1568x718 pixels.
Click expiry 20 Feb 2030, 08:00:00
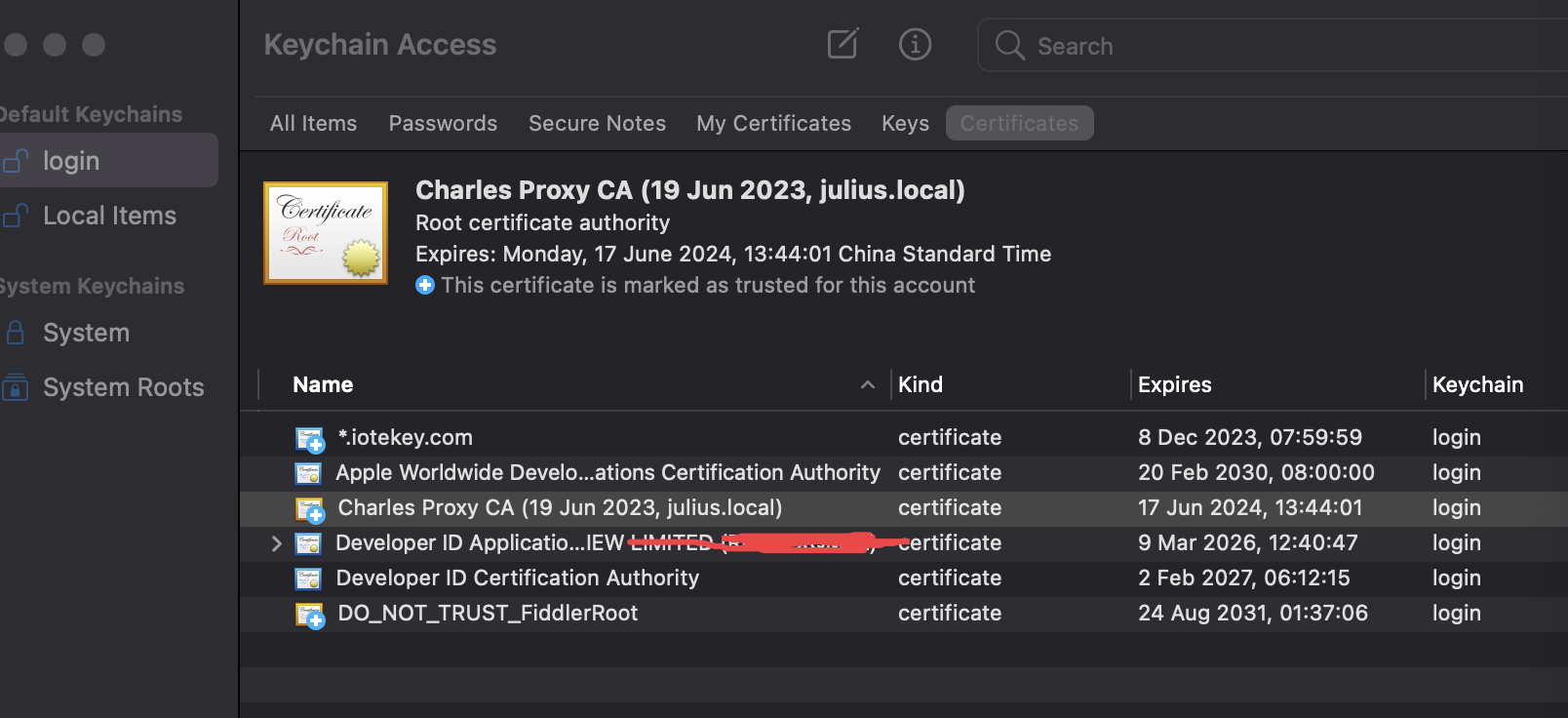(1256, 472)
